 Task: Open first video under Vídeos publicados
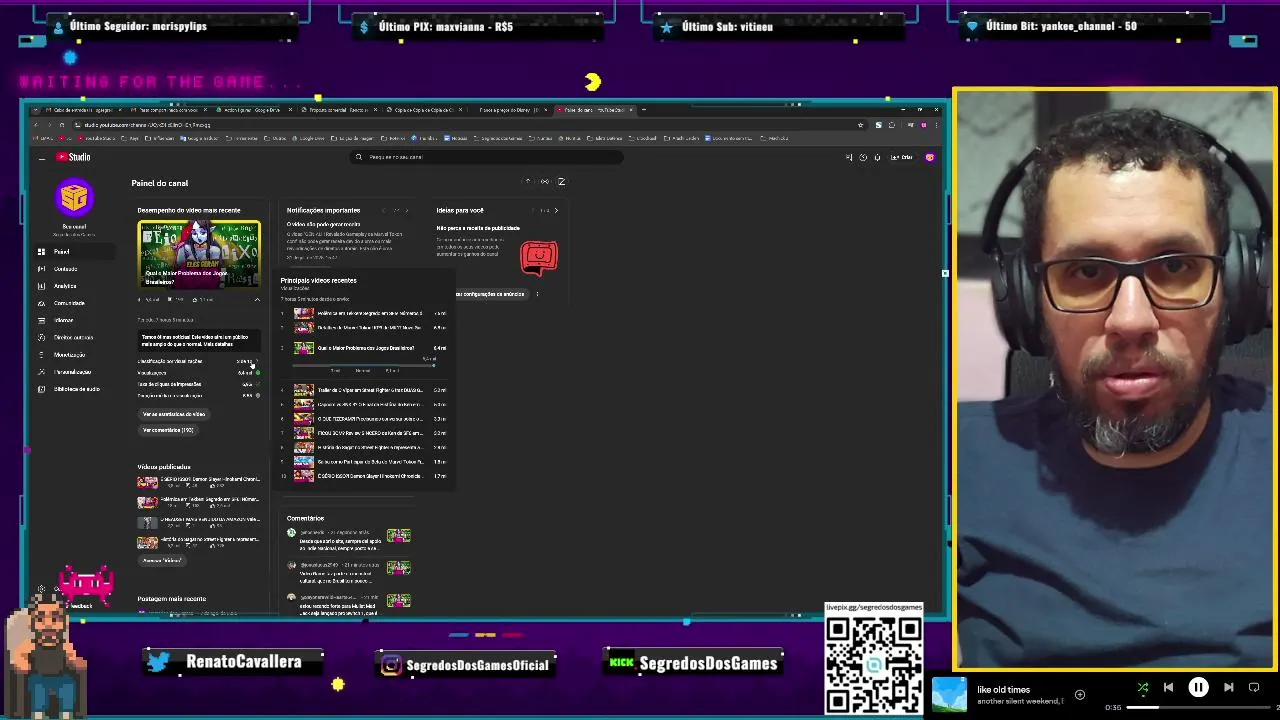pyautogui.click(x=198, y=482)
